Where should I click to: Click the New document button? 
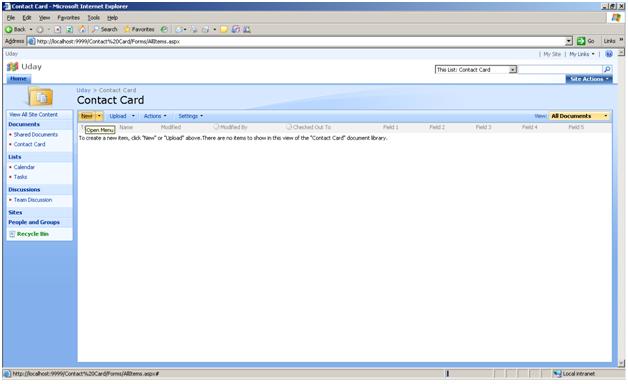pyautogui.click(x=87, y=116)
